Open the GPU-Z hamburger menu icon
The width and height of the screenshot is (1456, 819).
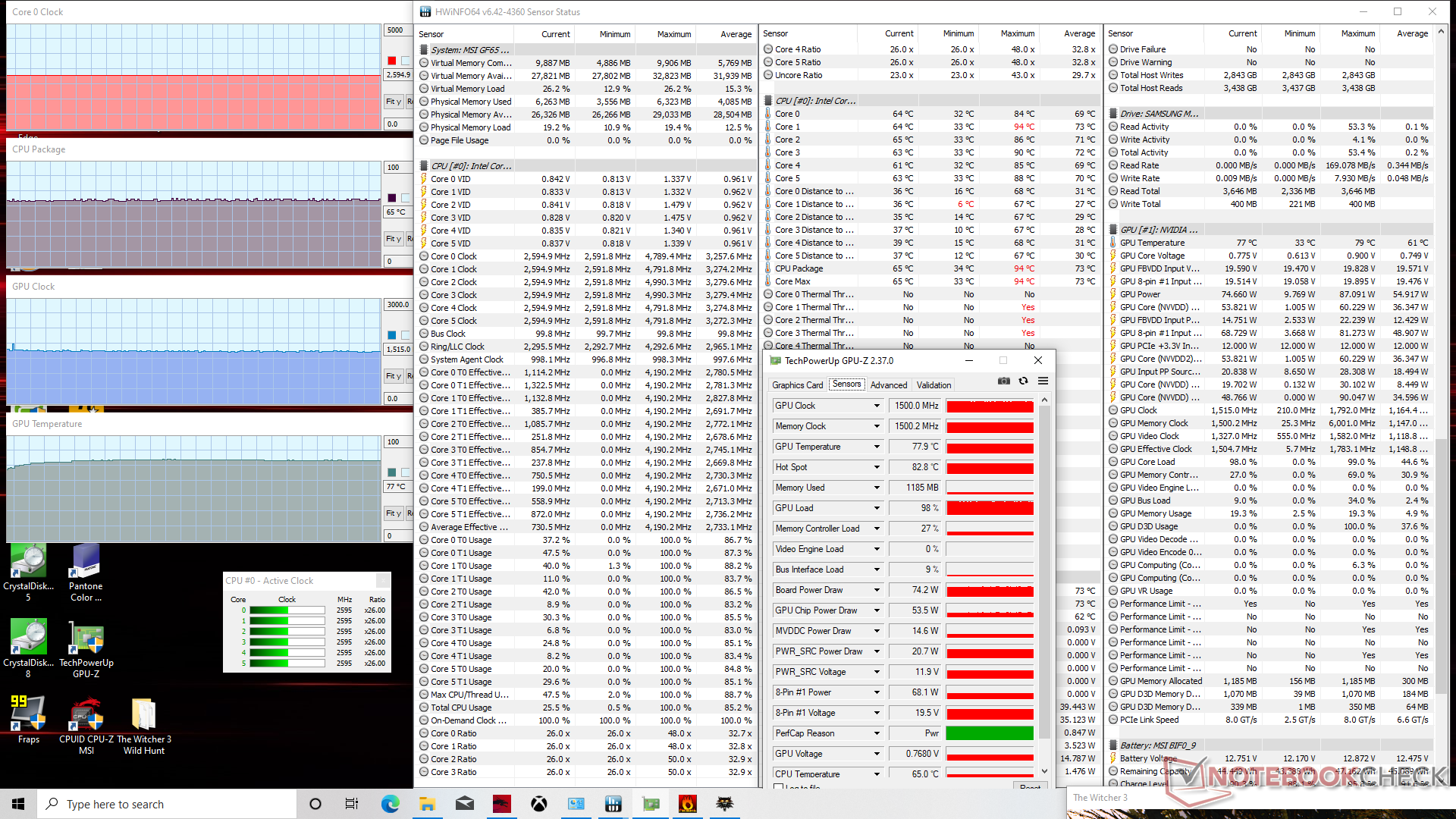1043,381
